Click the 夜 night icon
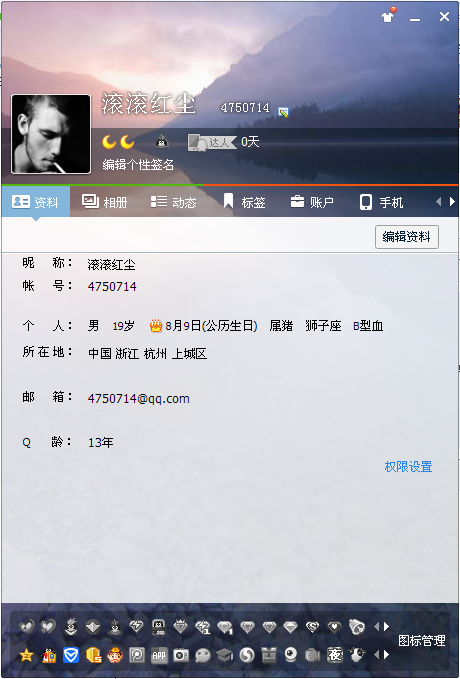This screenshot has height=679, width=460. (335, 655)
